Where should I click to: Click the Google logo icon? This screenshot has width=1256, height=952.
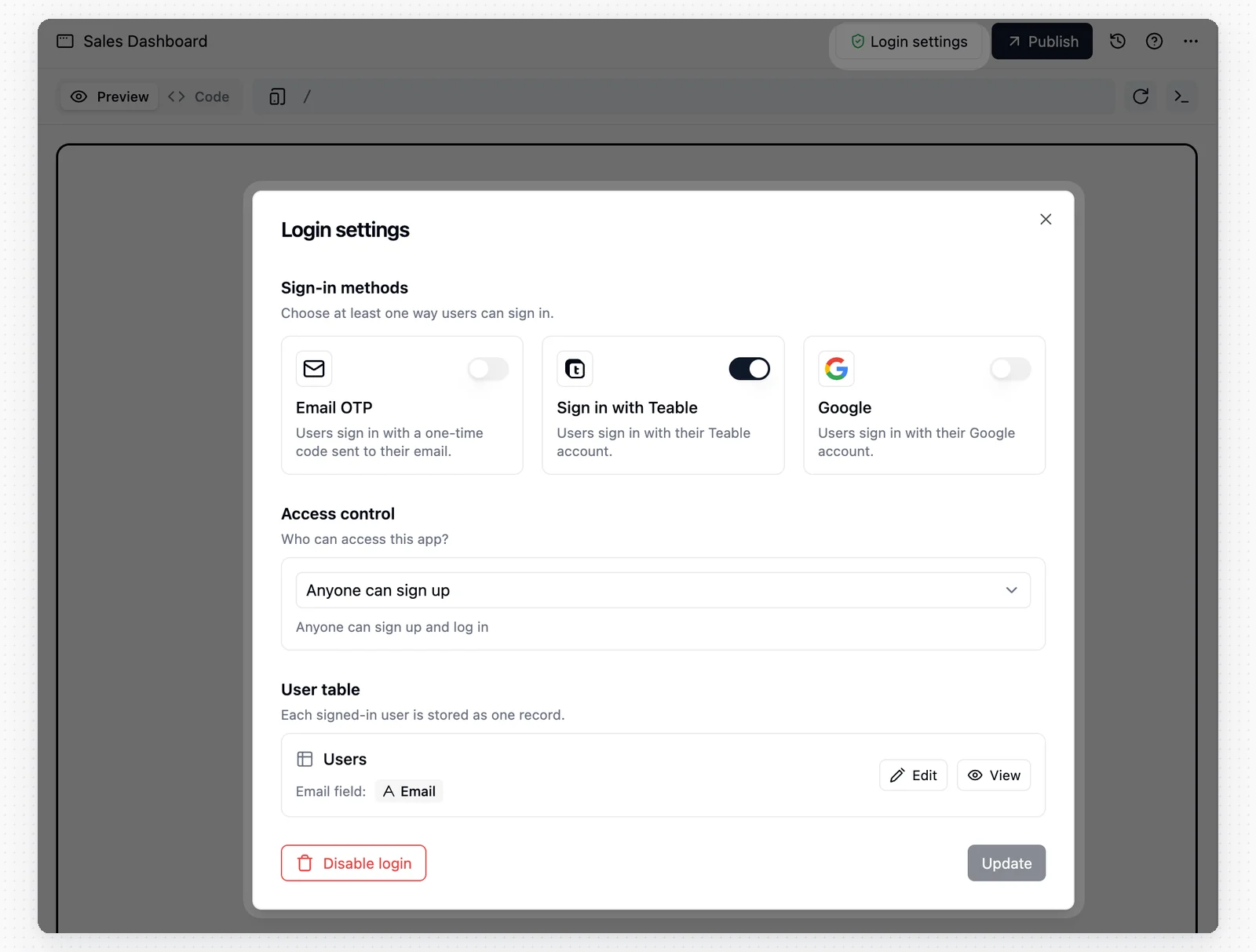click(x=836, y=369)
